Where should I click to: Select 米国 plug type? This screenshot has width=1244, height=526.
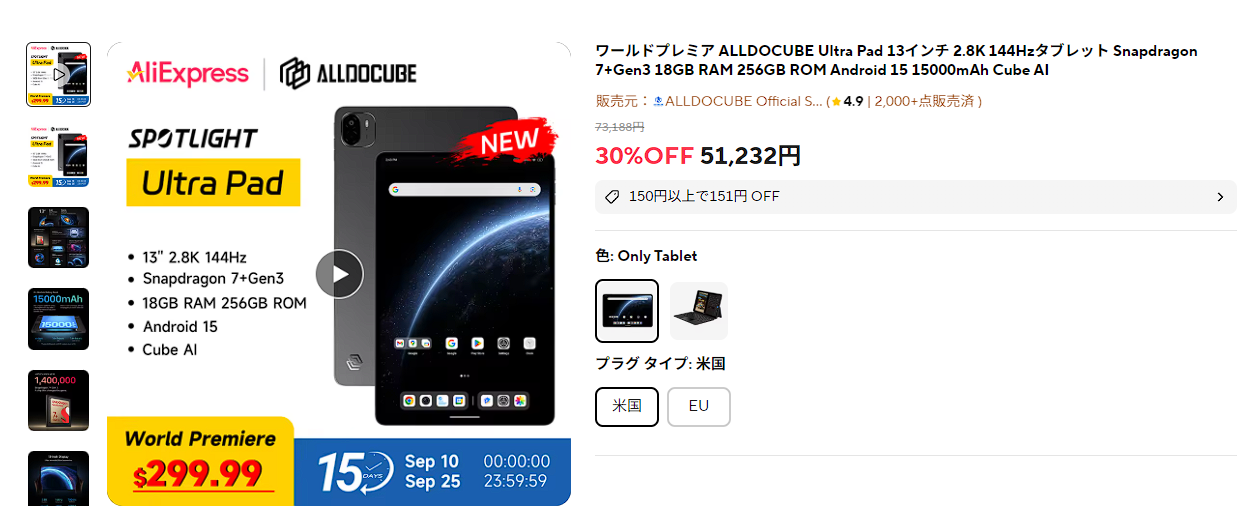pos(627,407)
